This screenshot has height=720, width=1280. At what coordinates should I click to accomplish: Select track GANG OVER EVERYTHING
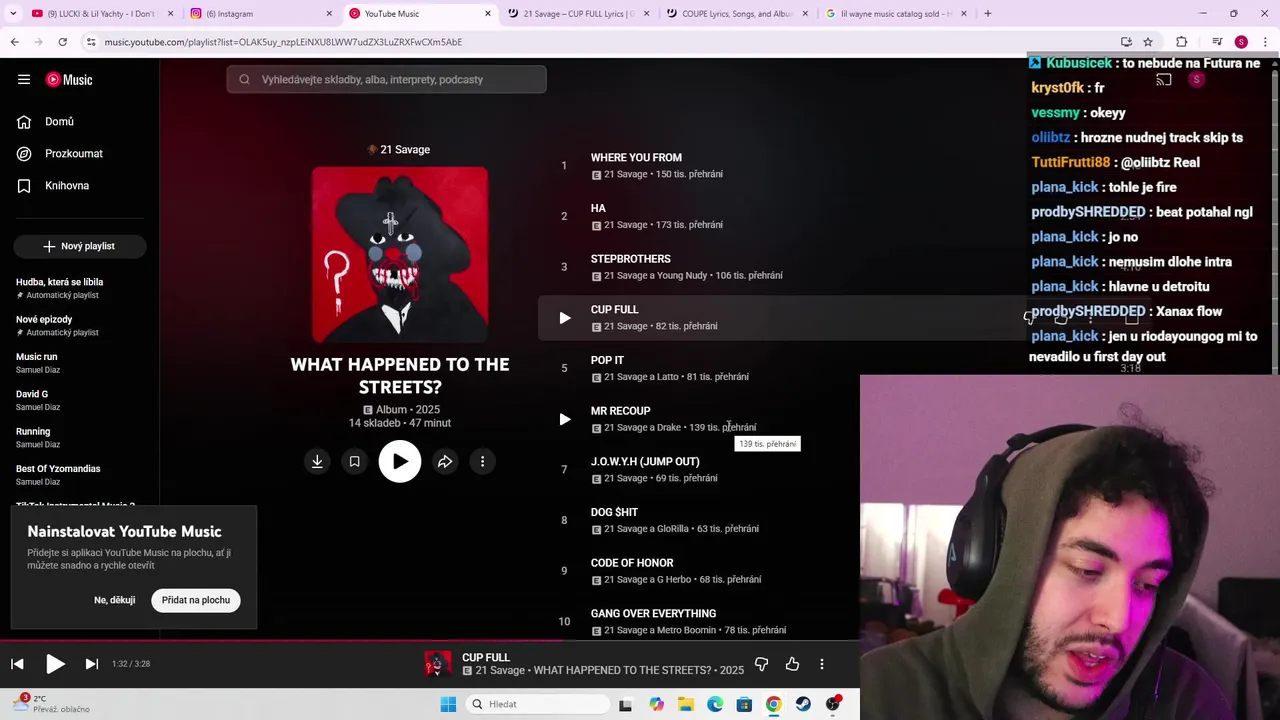653,614
